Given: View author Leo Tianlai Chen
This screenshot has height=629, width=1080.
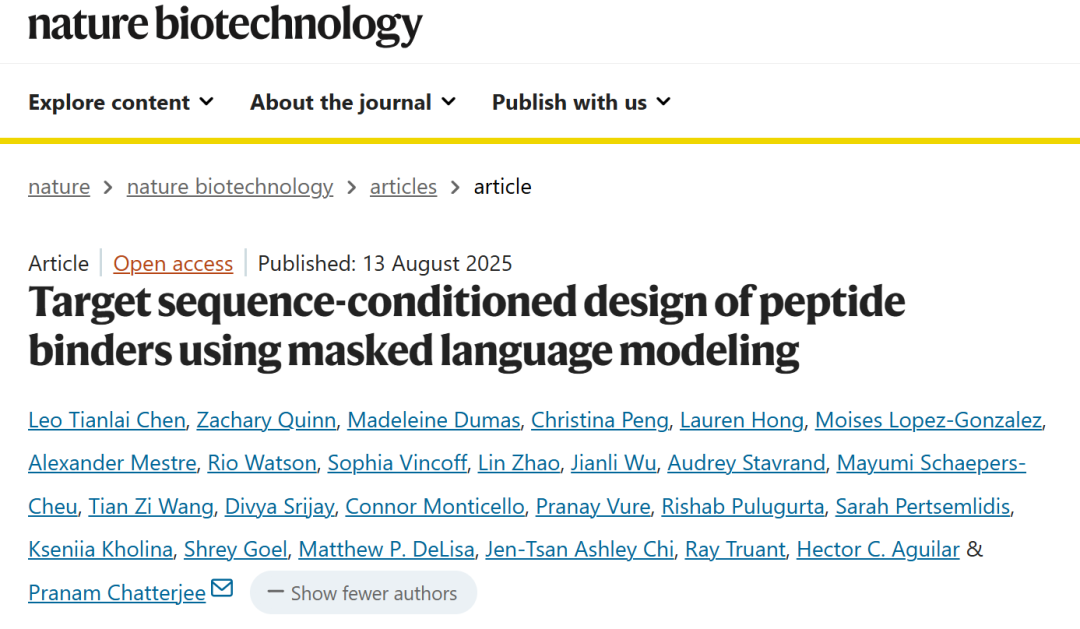Looking at the screenshot, I should pos(107,420).
